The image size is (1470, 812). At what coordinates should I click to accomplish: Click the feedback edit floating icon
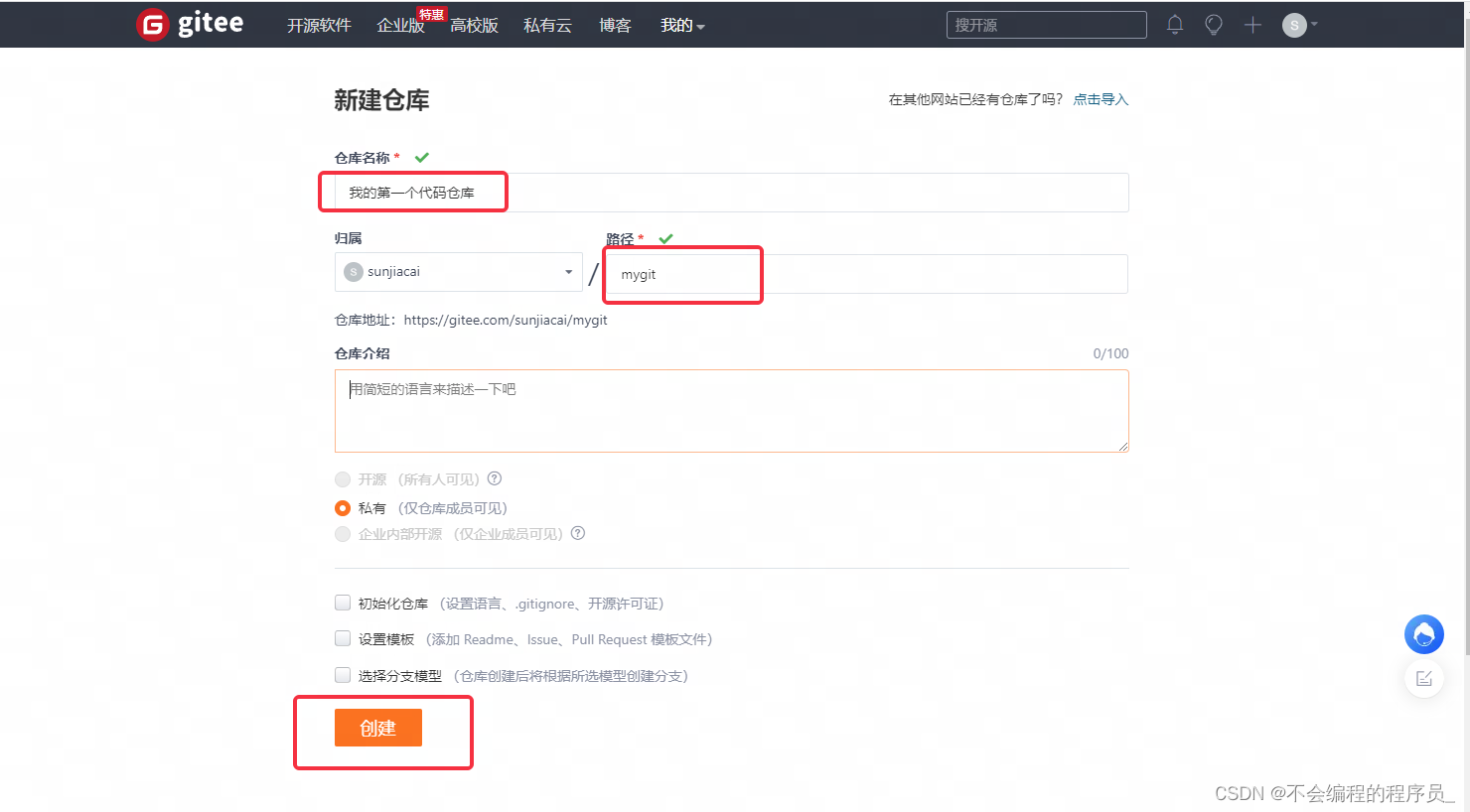(1424, 678)
